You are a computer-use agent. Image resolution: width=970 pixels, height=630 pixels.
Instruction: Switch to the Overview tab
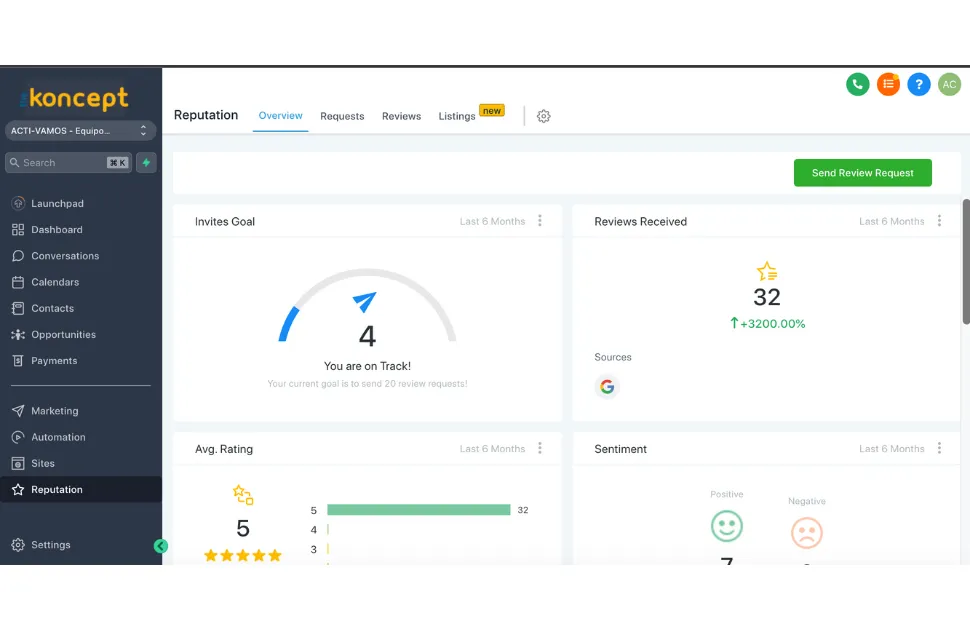pos(280,116)
